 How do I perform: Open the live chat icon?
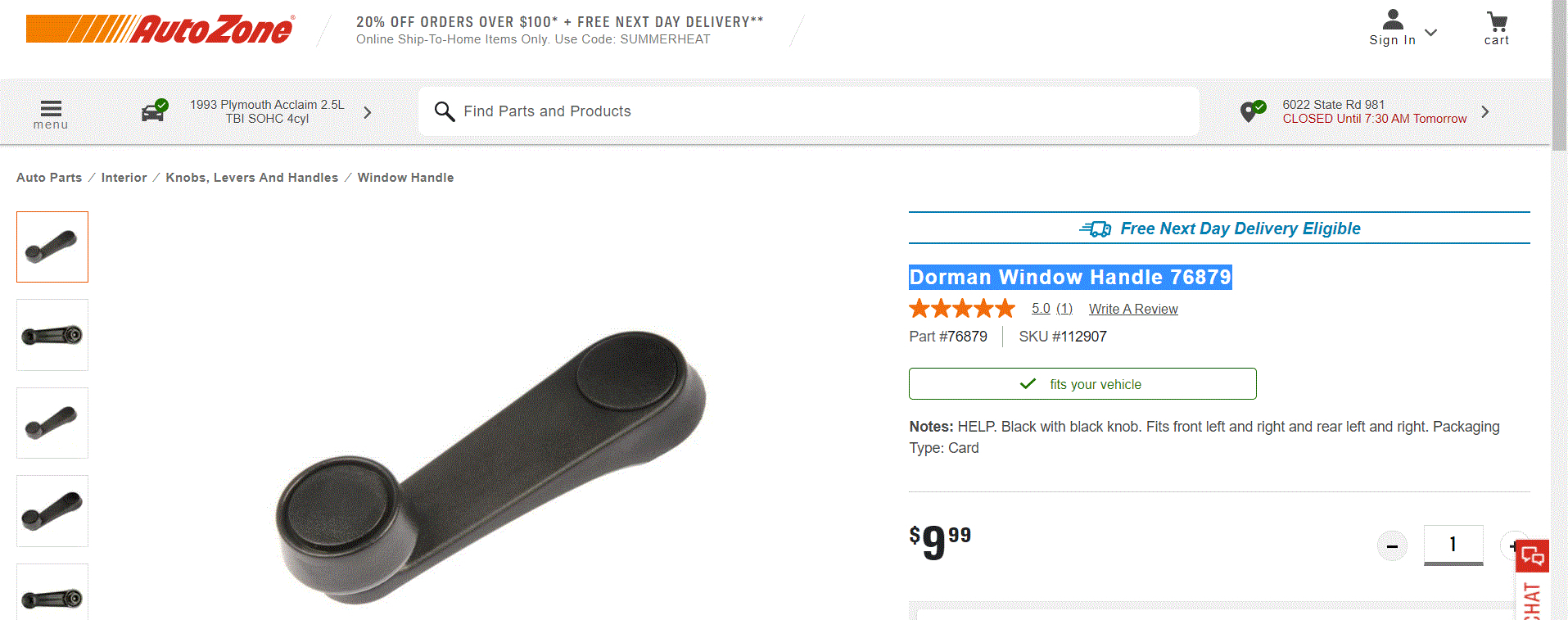point(1532,557)
